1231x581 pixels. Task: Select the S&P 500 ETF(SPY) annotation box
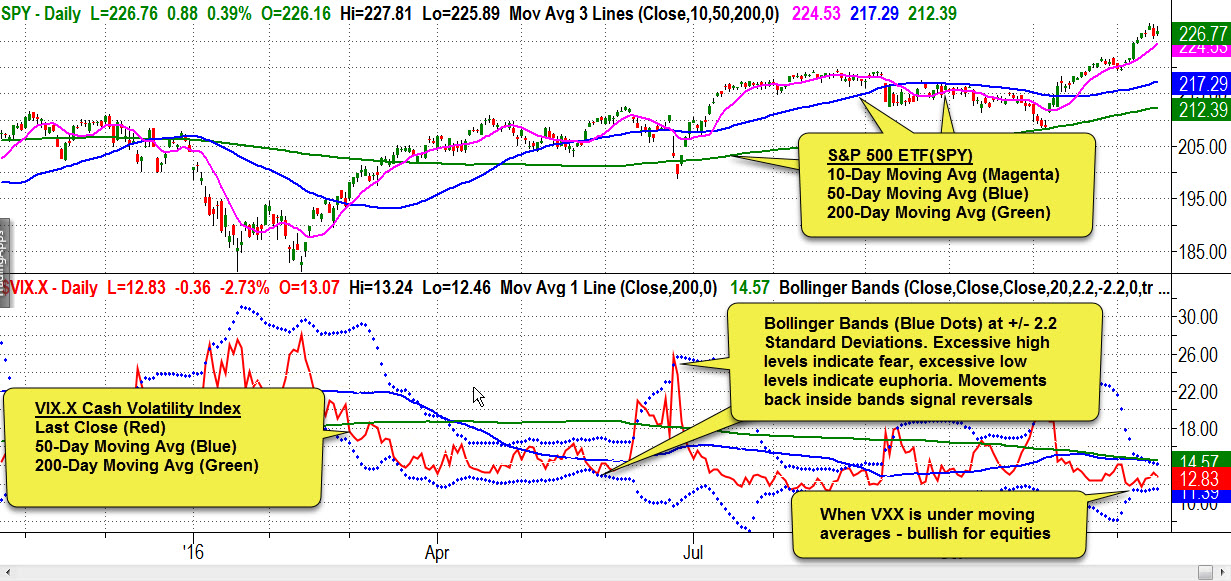[x=945, y=185]
